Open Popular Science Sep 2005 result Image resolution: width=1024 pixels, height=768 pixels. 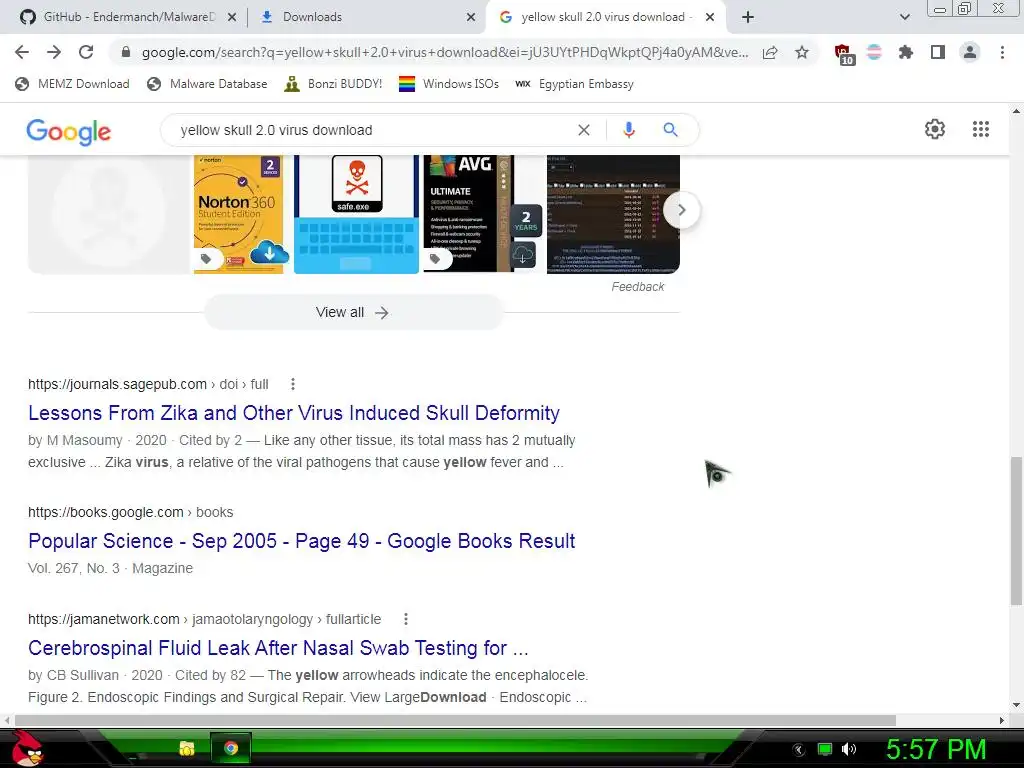coord(302,541)
